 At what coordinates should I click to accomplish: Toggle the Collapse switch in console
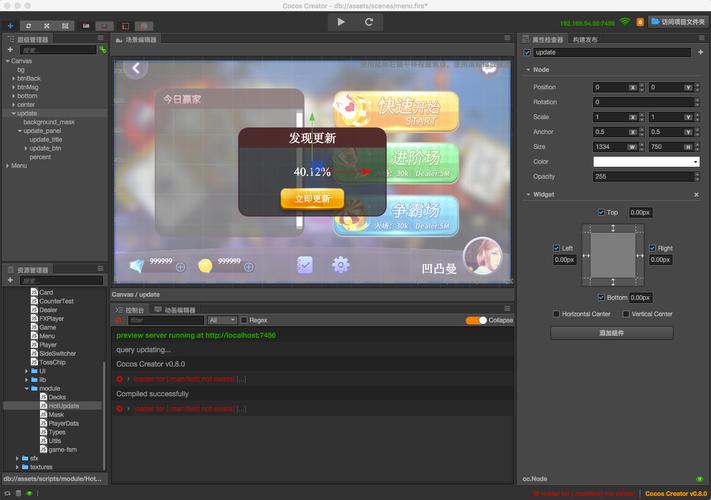[475, 320]
